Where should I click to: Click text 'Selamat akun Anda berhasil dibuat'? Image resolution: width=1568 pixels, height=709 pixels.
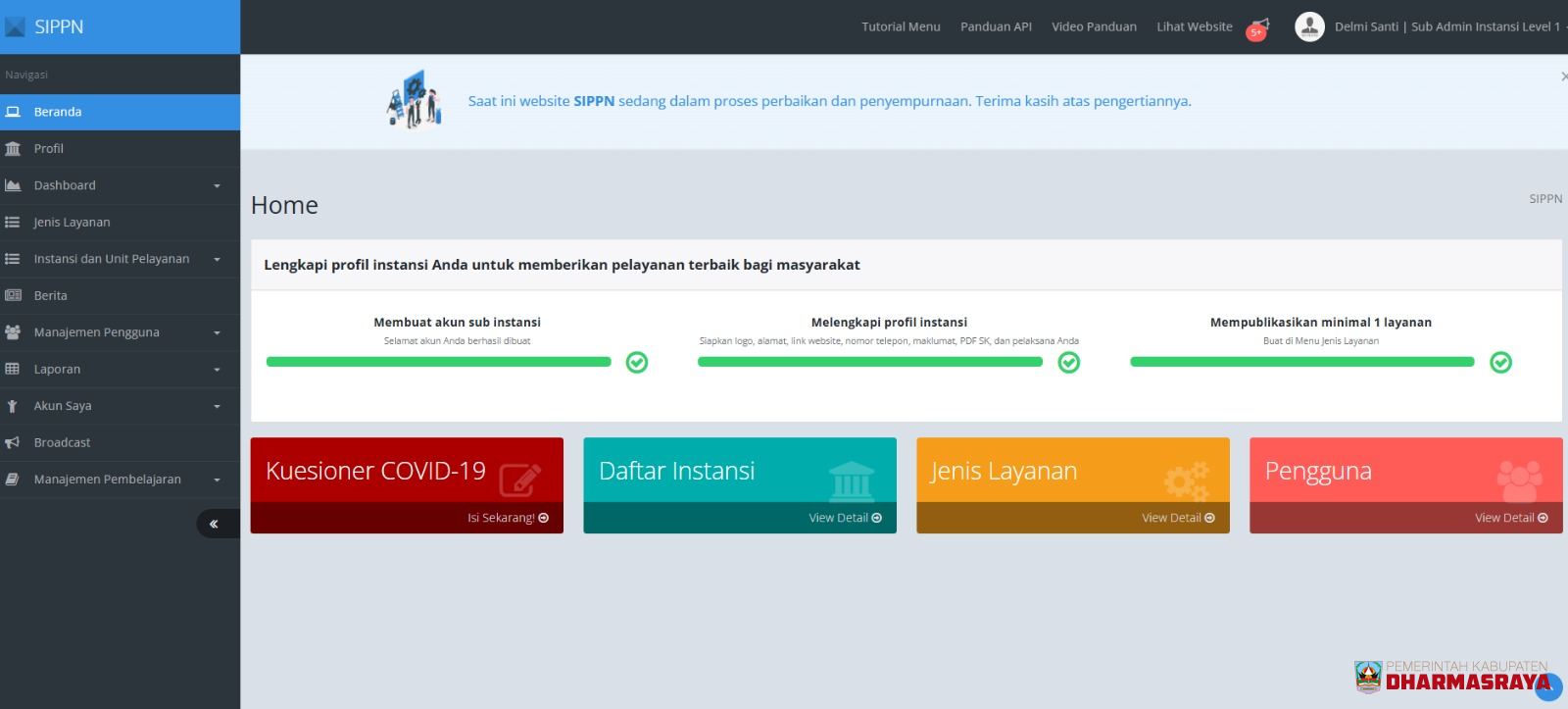coord(457,341)
